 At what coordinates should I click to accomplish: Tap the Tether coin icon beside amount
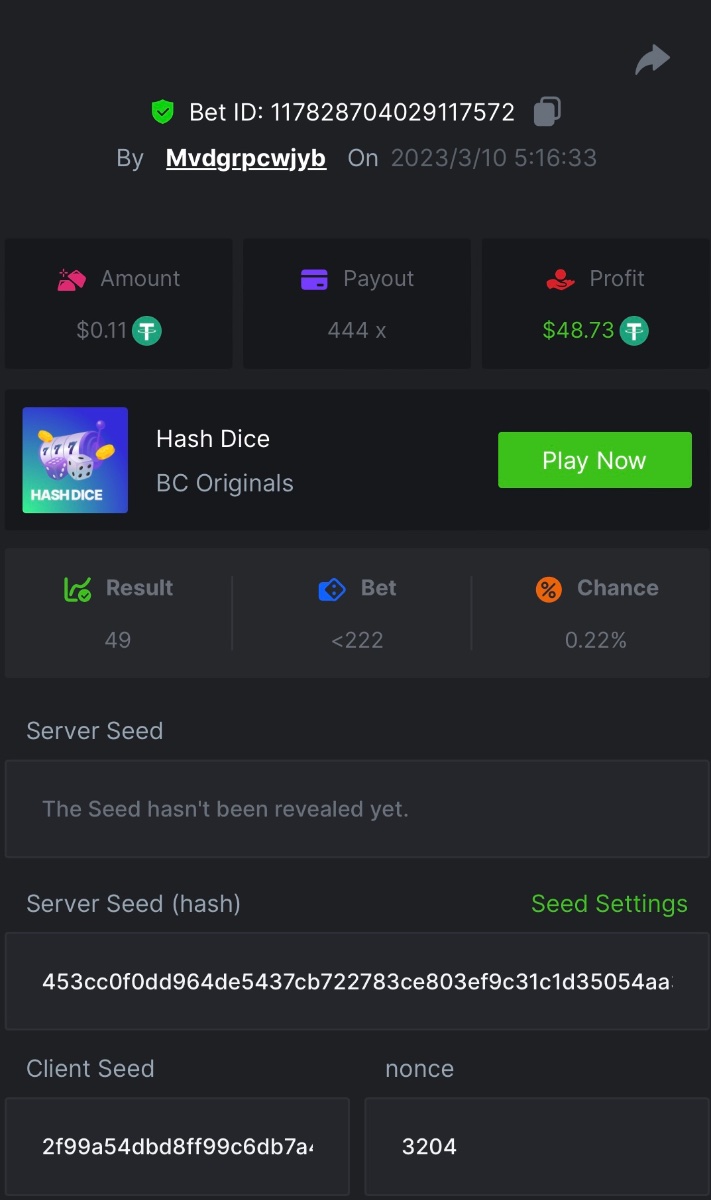(x=147, y=330)
